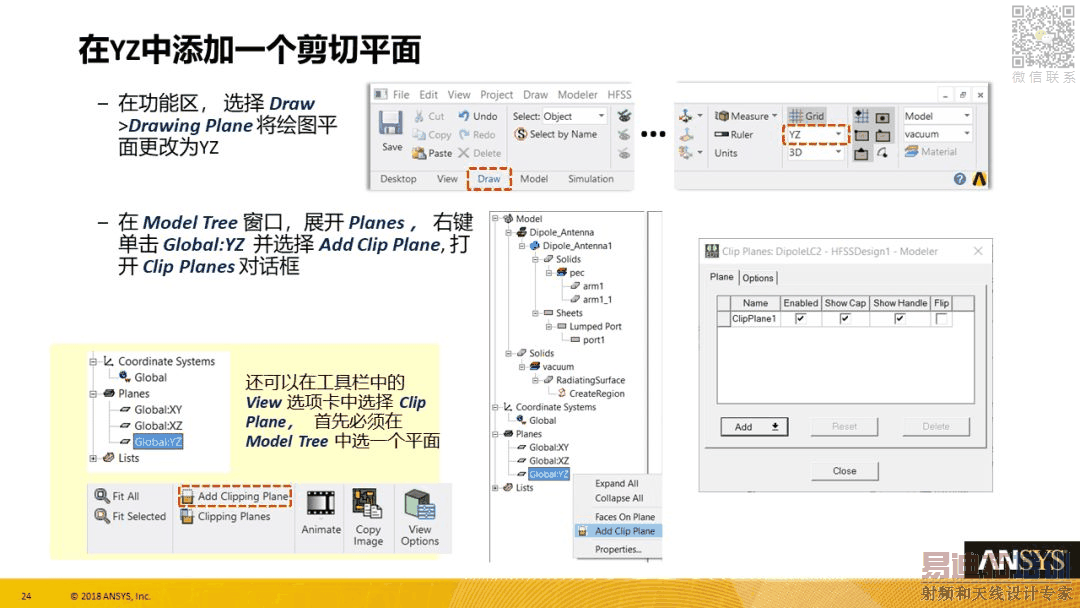This screenshot has height=608, width=1080.
Task: Click the Animate filmstrip icon
Action: point(320,504)
